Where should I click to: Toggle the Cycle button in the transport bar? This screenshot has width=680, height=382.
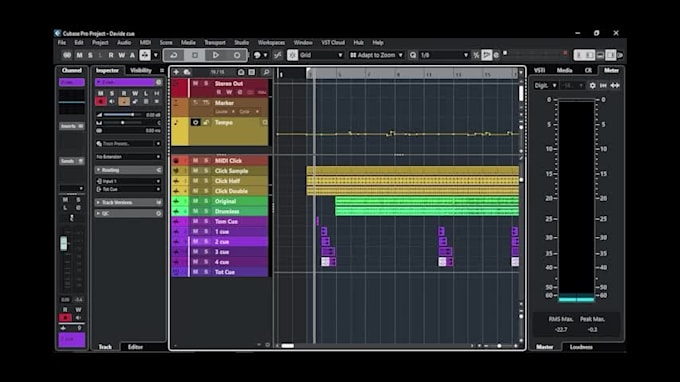pos(173,55)
